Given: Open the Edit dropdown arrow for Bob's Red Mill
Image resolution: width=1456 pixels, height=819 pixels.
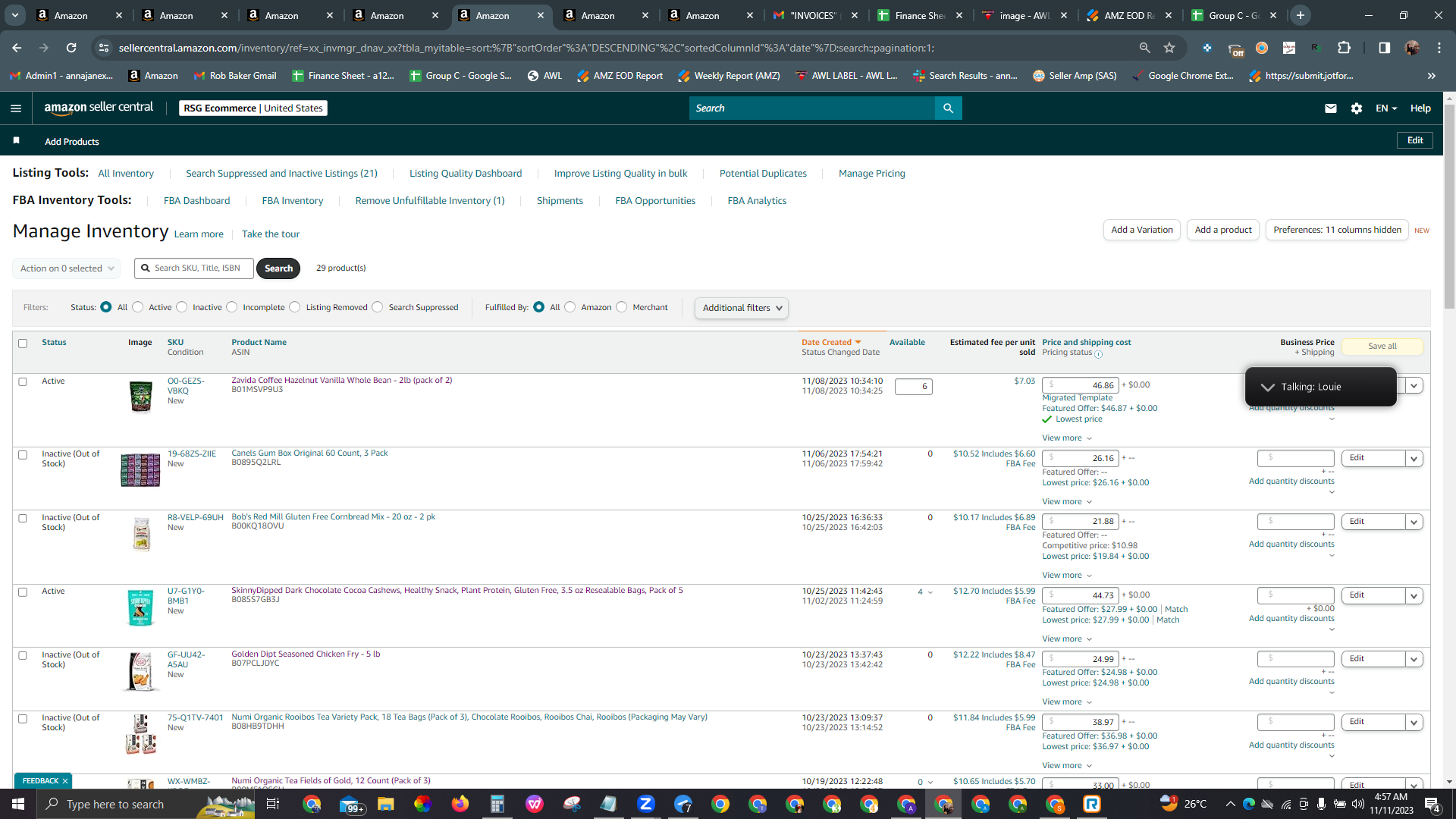Looking at the screenshot, I should tap(1414, 522).
